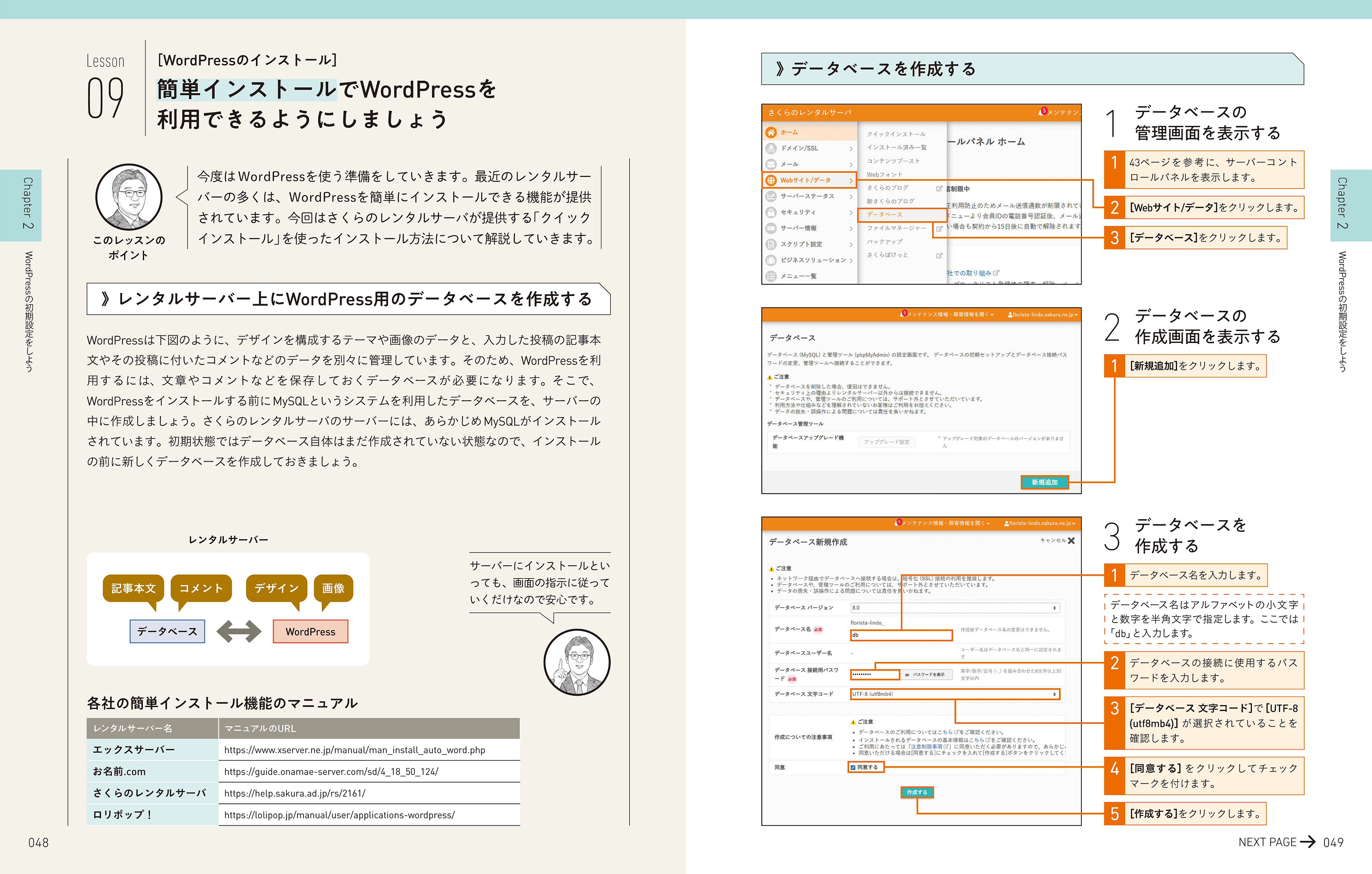Click the 作成する button
1372x874 pixels.
tap(917, 792)
